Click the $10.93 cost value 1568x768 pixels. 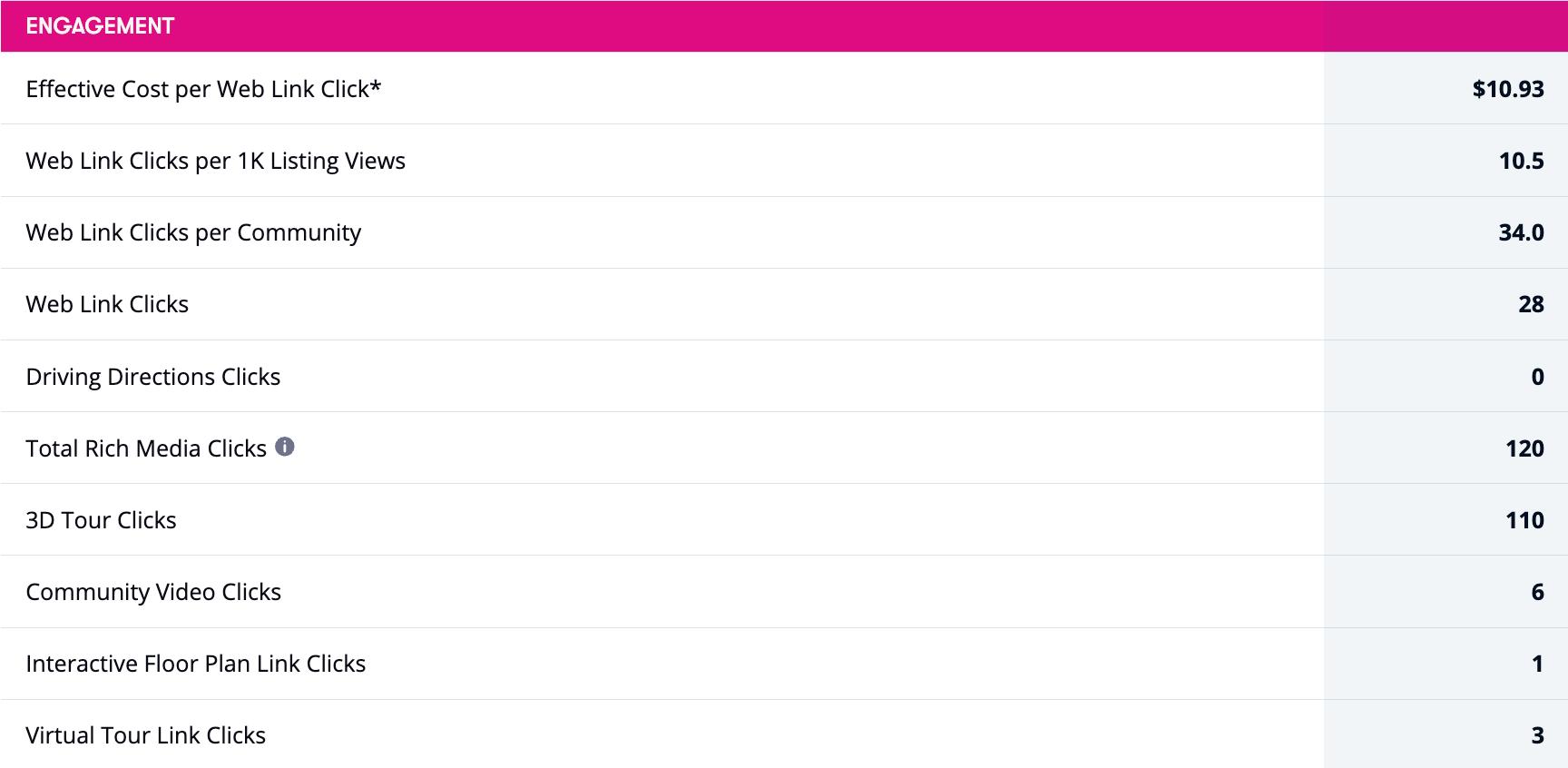pyautogui.click(x=1507, y=89)
